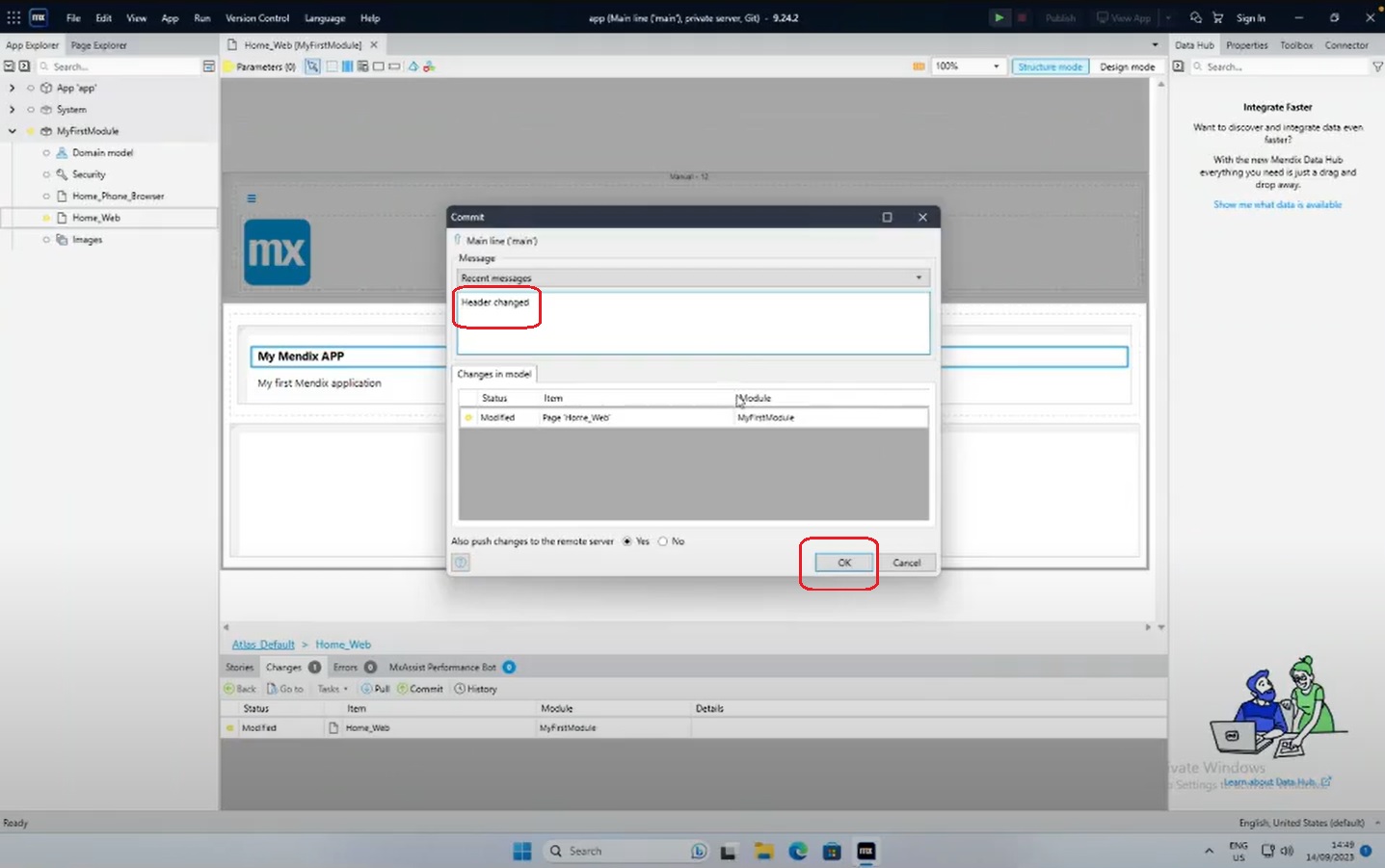Run the app locally with green play icon
The width and height of the screenshot is (1385, 868).
pos(999,17)
